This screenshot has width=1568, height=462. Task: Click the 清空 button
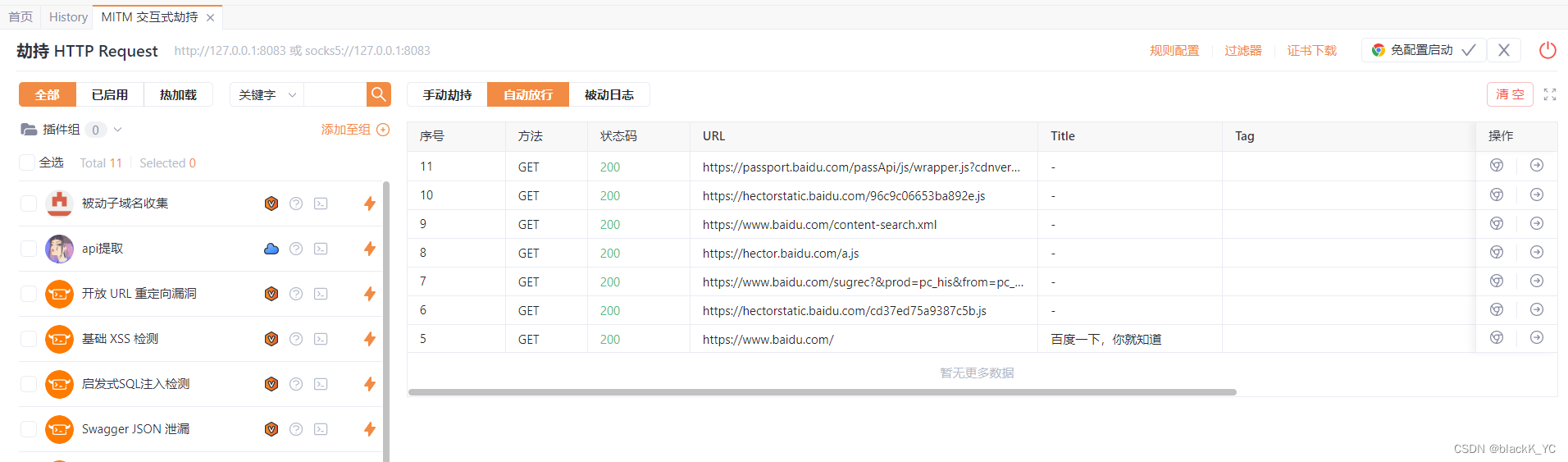point(1511,94)
